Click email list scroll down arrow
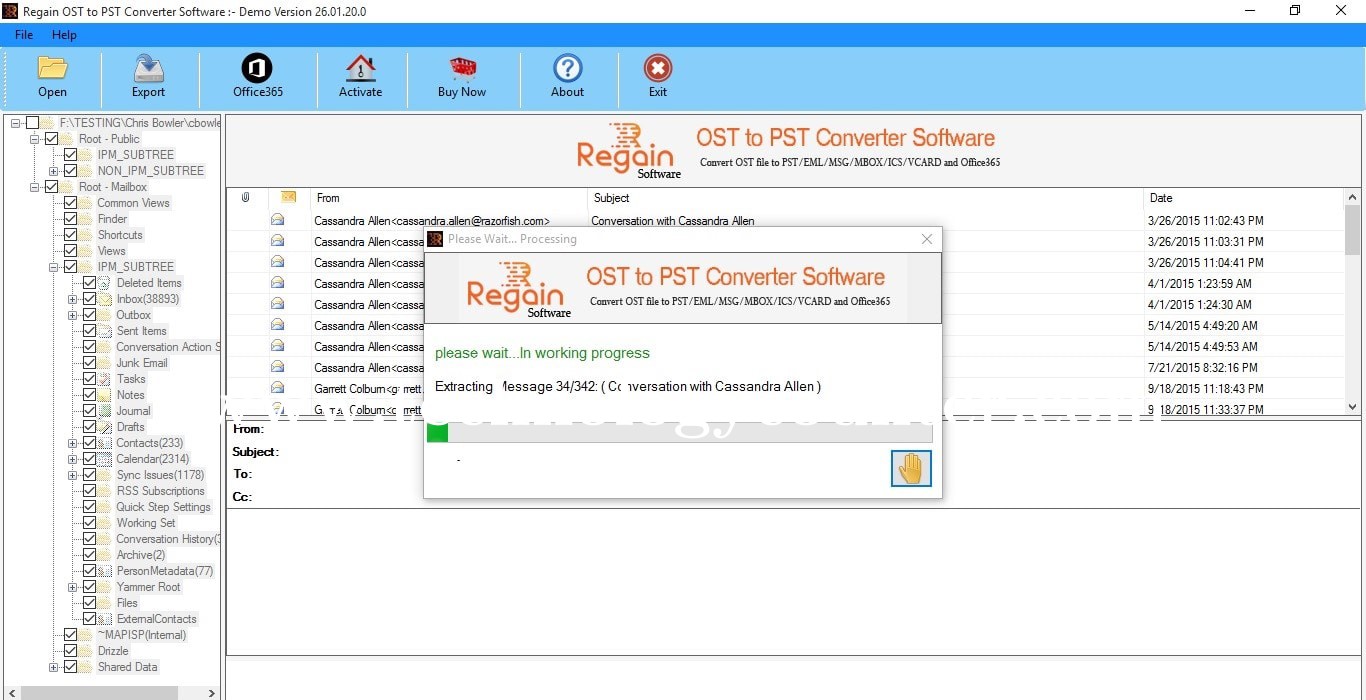 point(1353,407)
